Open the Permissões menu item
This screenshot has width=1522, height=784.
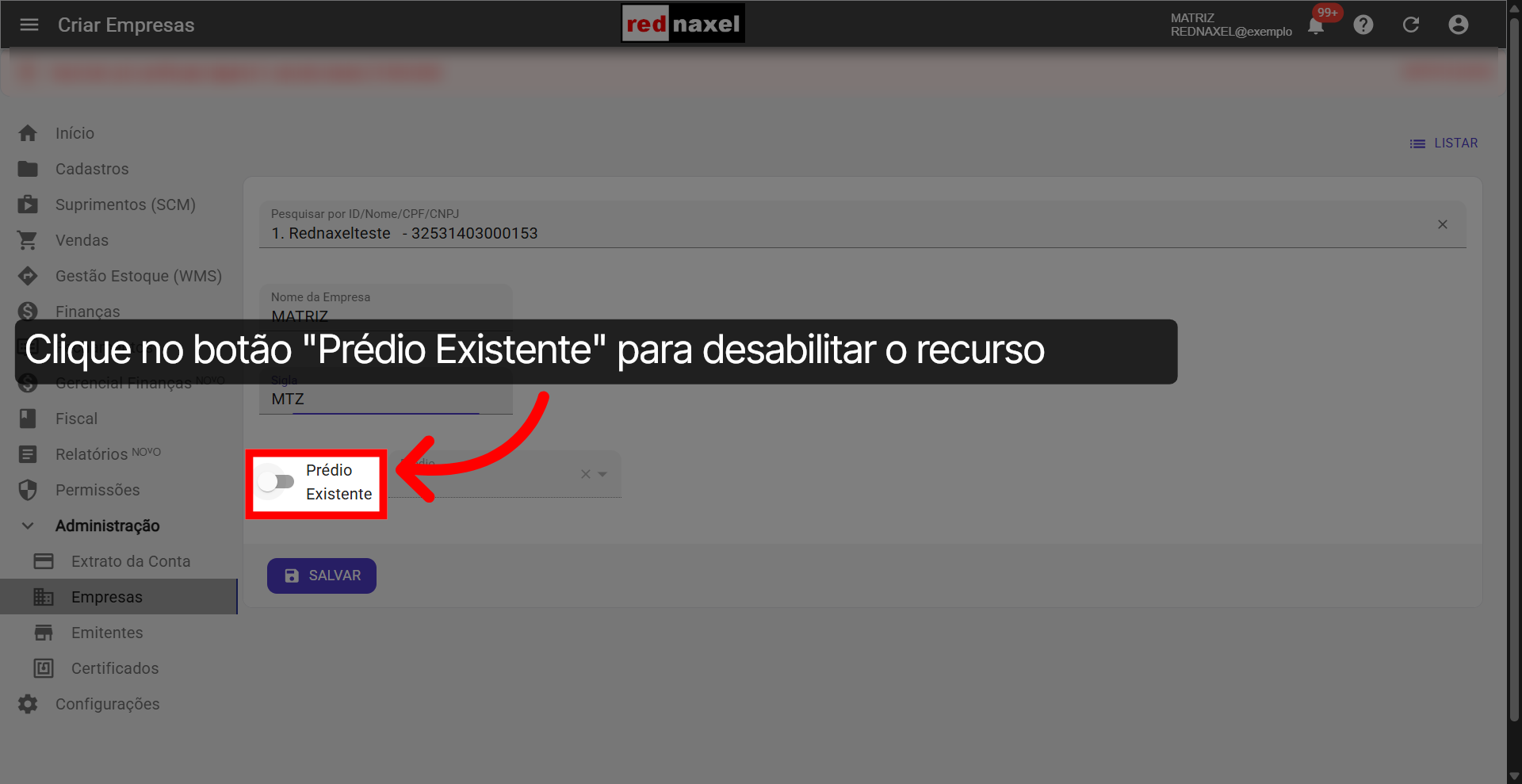(x=98, y=490)
